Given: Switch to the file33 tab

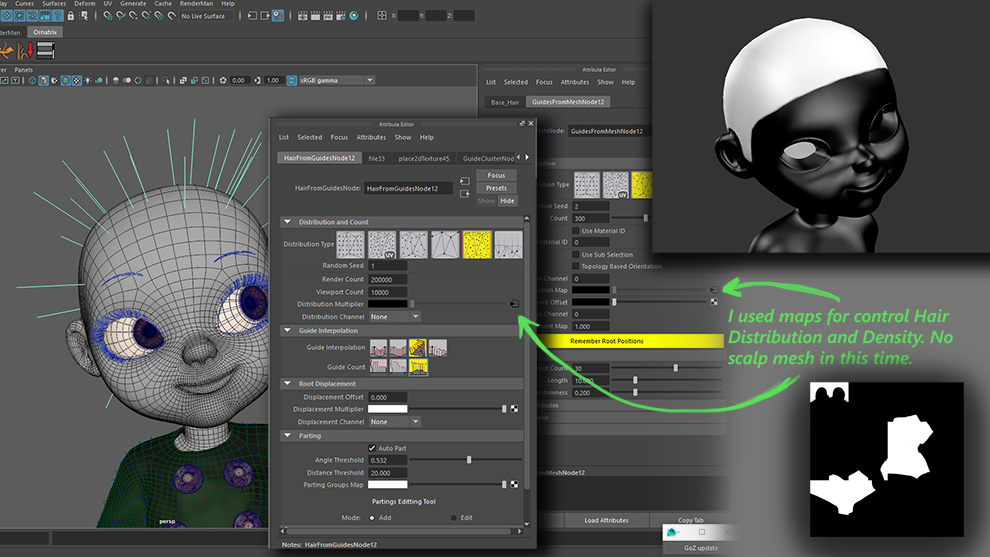Looking at the screenshot, I should 376,158.
